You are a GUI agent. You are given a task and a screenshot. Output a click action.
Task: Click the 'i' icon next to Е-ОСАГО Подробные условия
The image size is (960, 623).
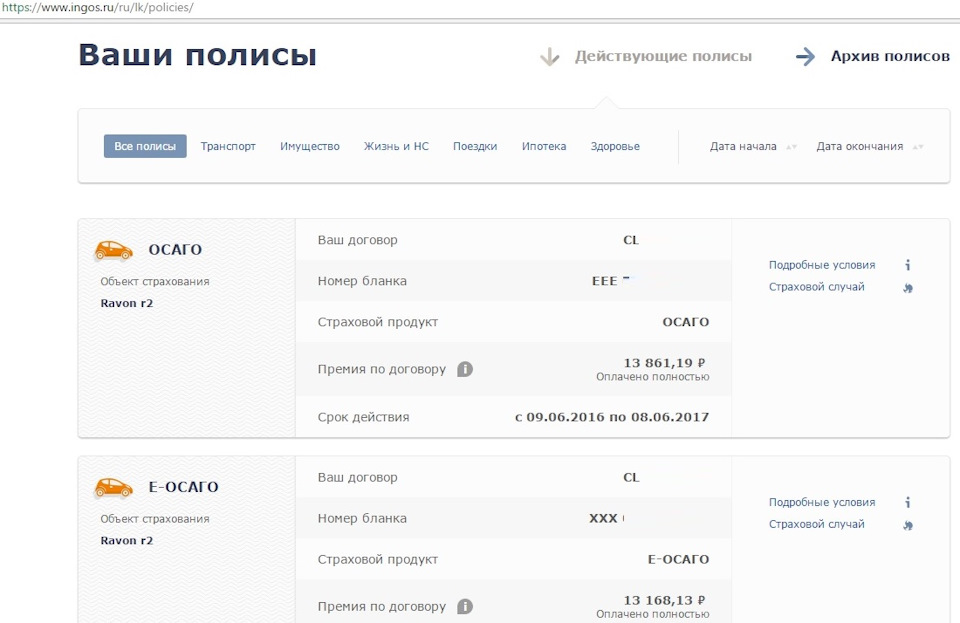908,502
